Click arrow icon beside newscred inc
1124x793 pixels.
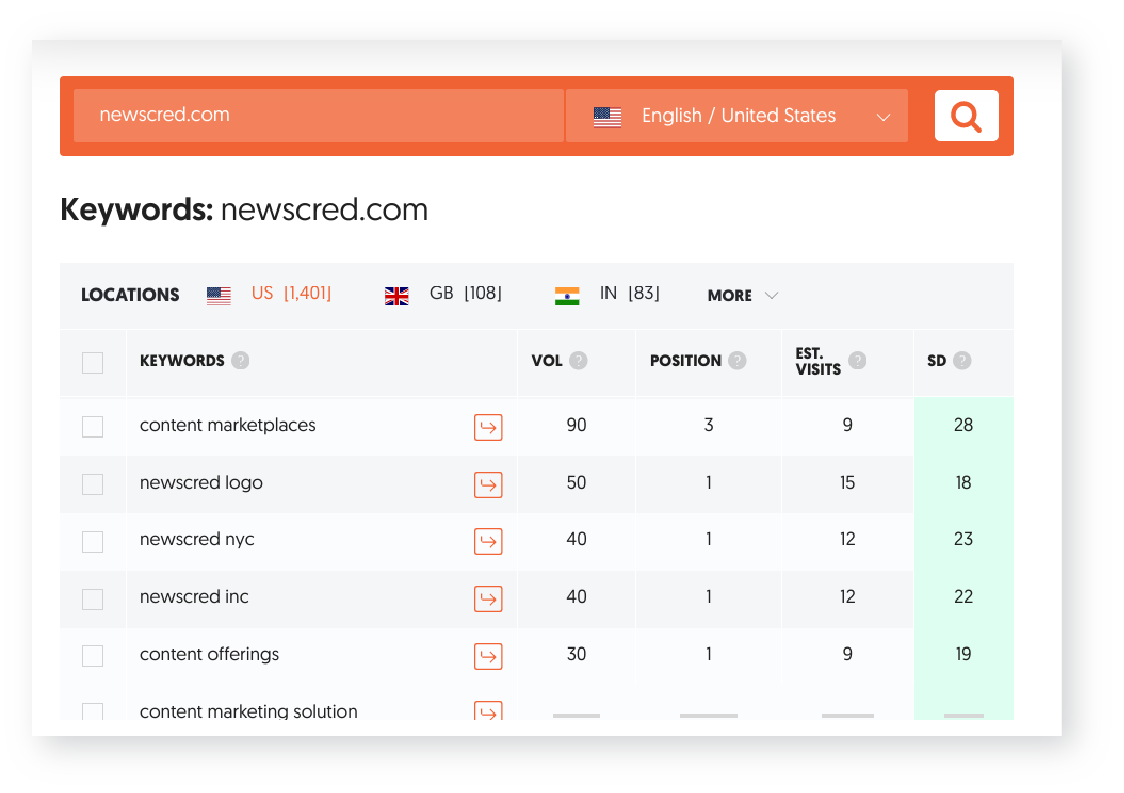(488, 599)
